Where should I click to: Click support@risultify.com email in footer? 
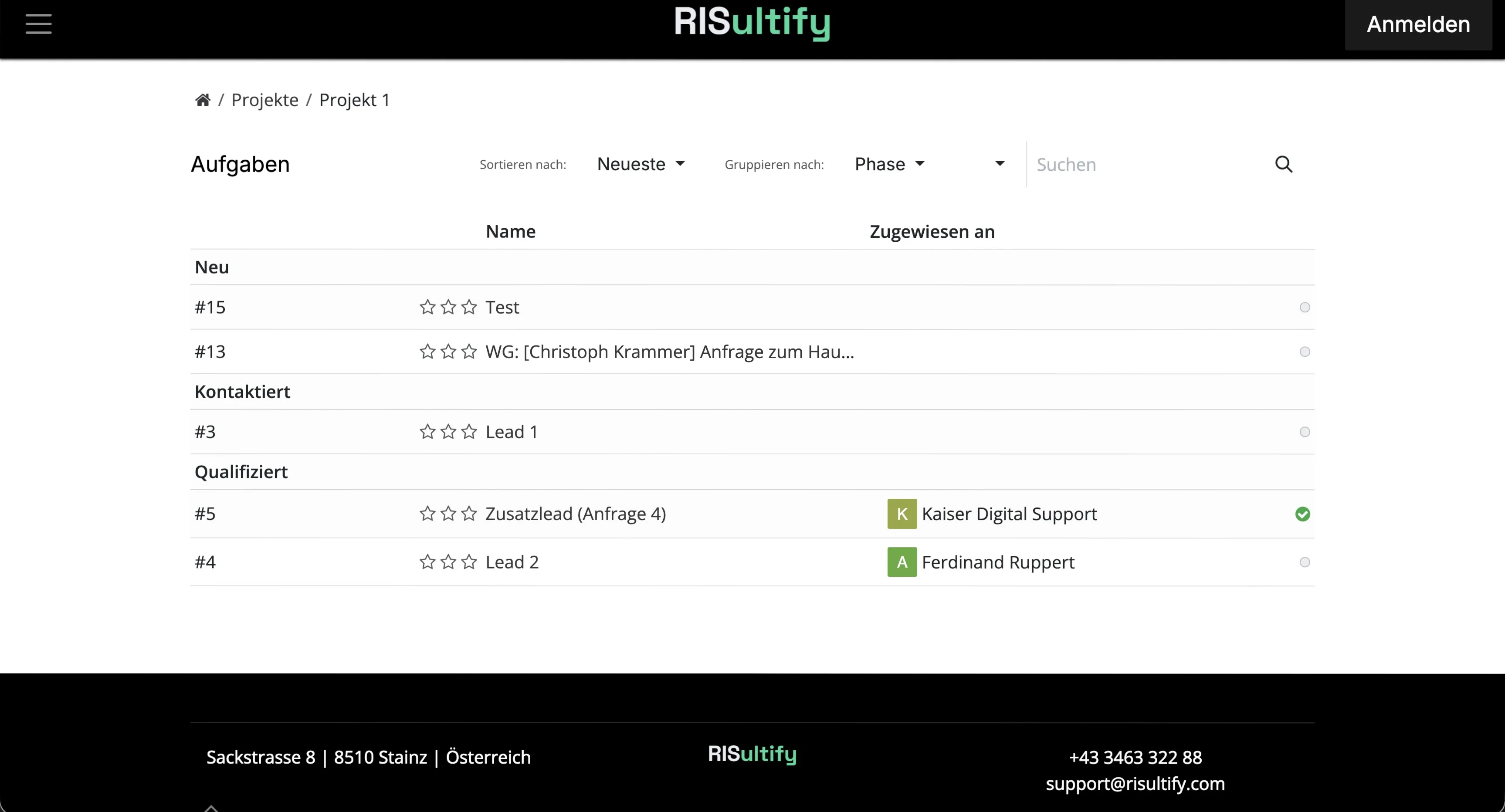1135,783
